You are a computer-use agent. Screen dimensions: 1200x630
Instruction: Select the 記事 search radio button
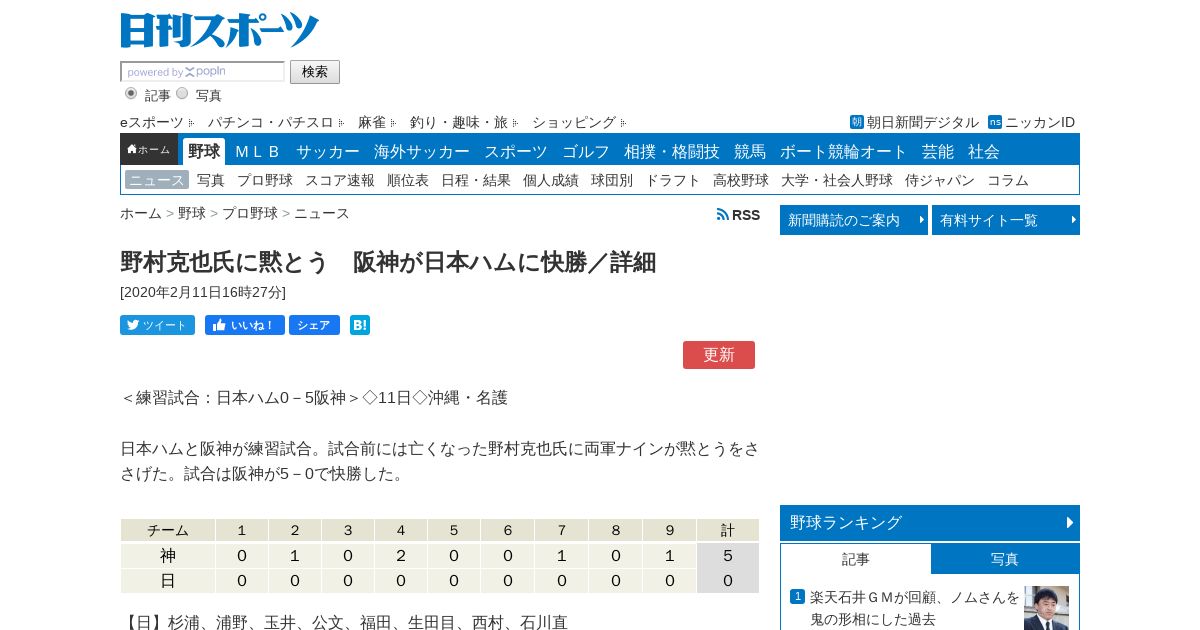(131, 93)
